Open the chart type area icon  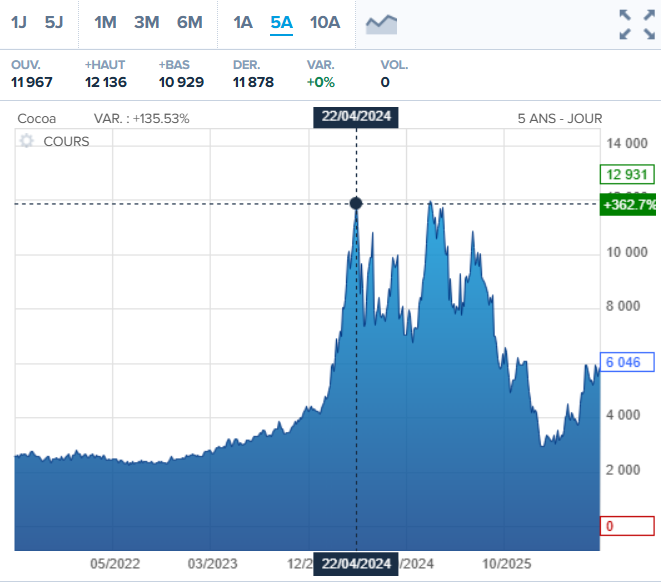click(382, 24)
